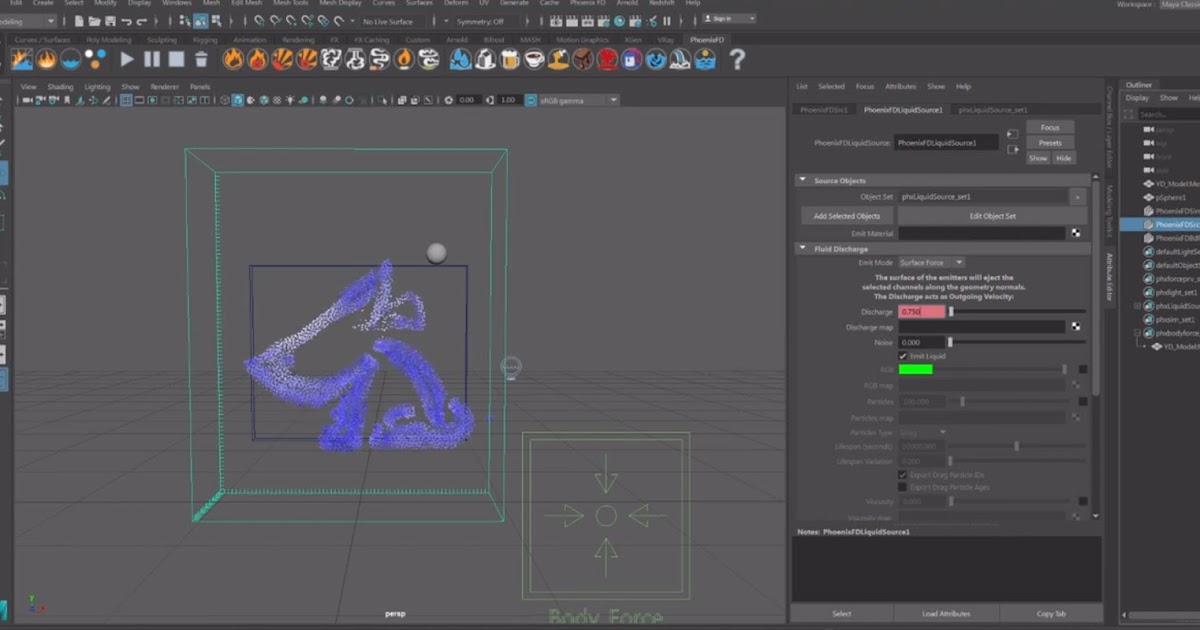Image resolution: width=1200 pixels, height=630 pixels.
Task: Click the Noise slider handle
Action: (951, 342)
